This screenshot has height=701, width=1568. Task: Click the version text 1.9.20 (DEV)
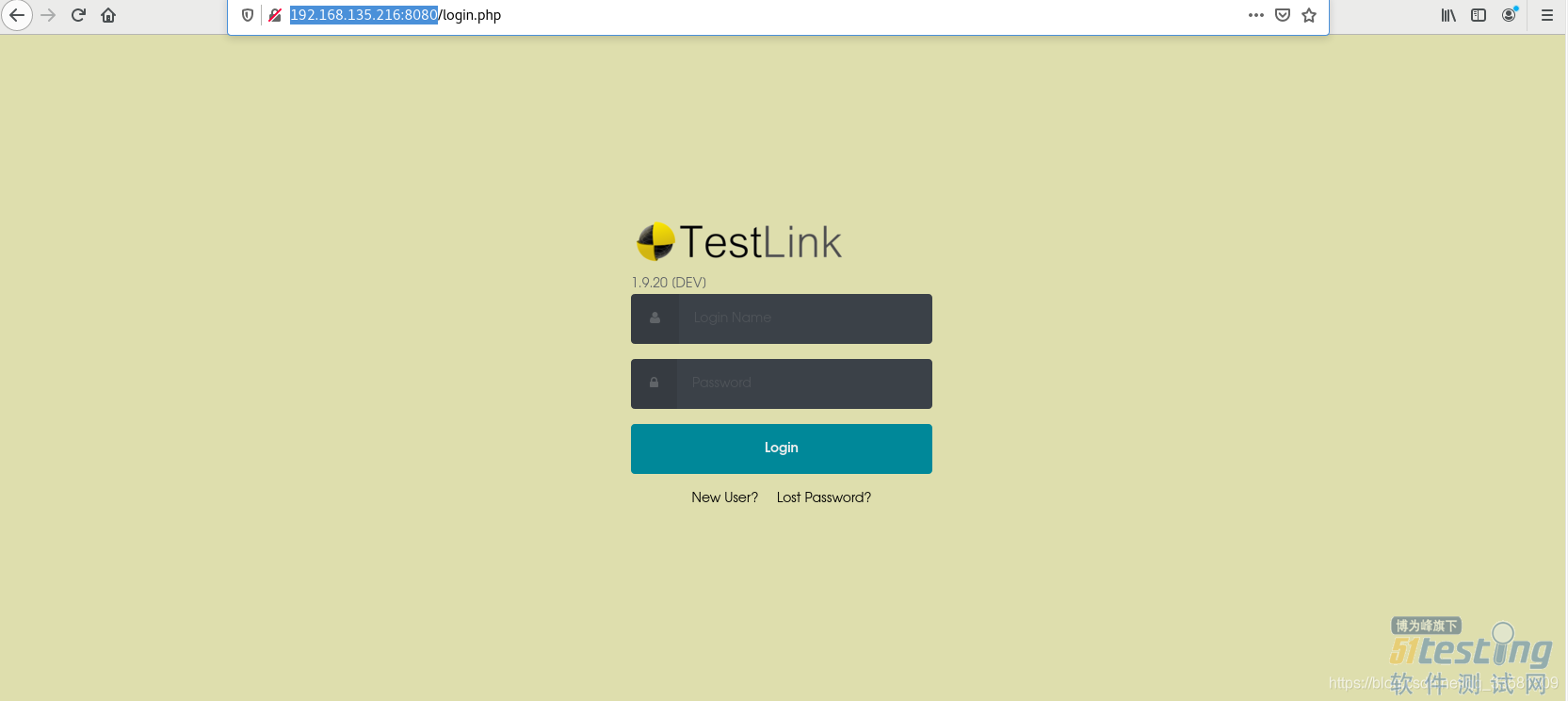pos(669,283)
